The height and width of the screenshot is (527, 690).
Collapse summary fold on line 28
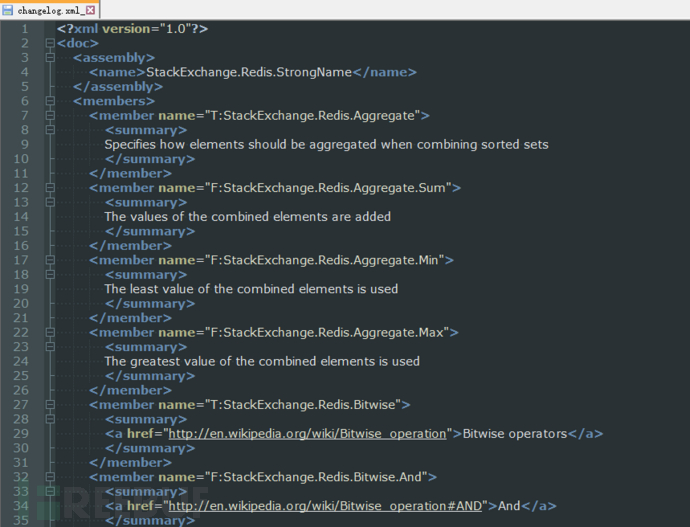[50, 419]
